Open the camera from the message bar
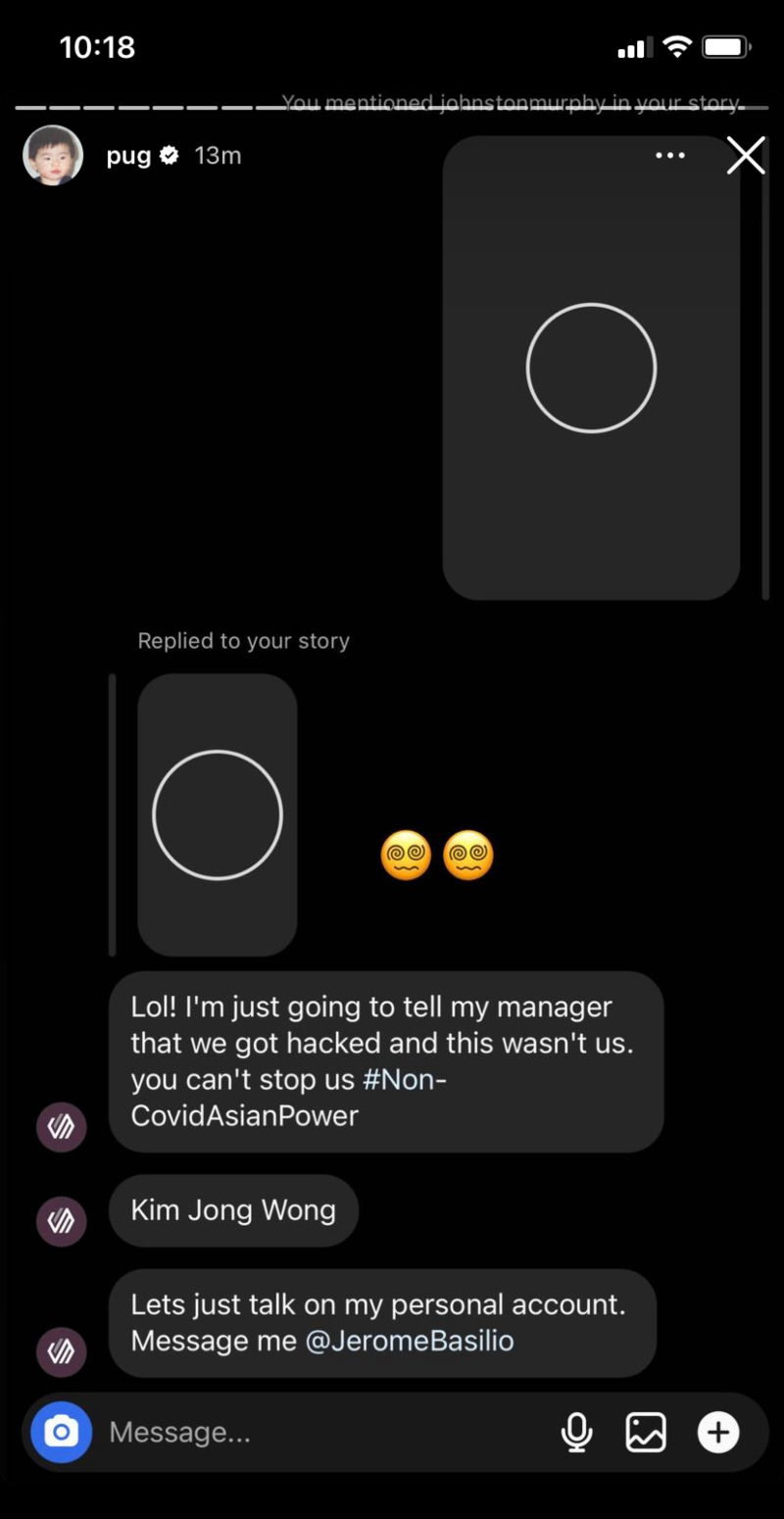This screenshot has height=1519, width=784. (61, 1432)
